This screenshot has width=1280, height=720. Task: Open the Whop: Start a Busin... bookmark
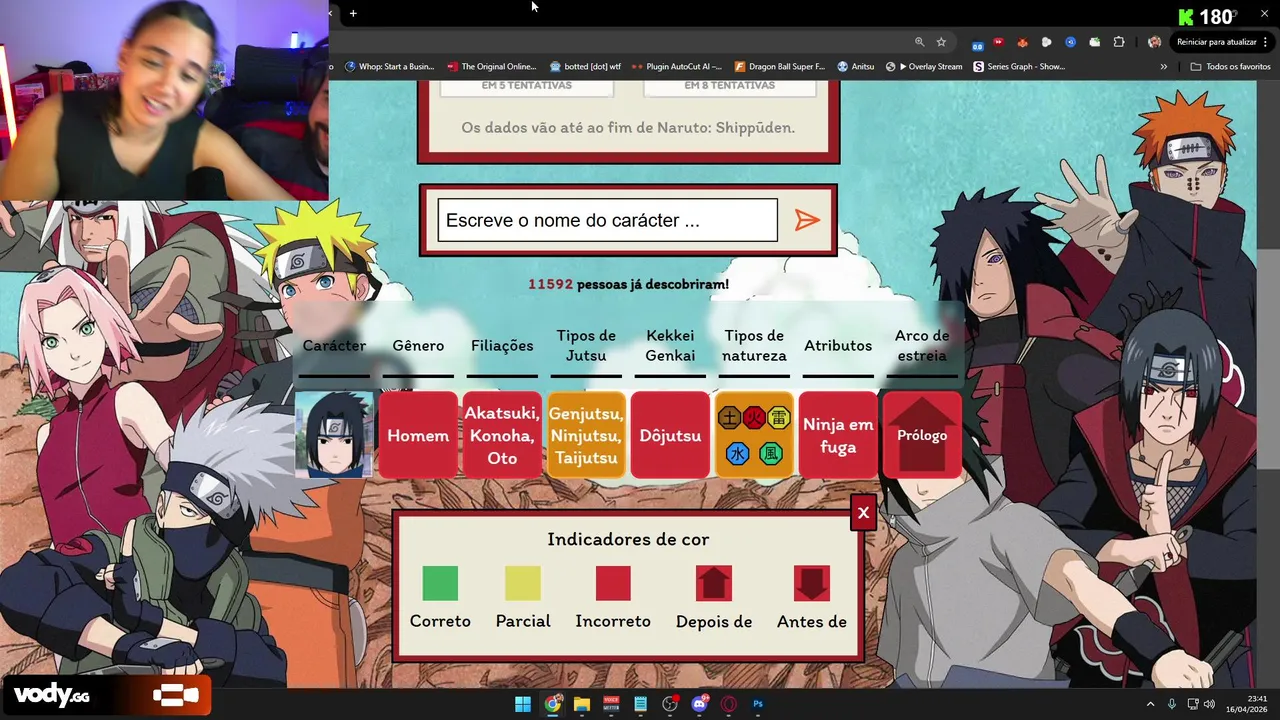[x=389, y=67]
